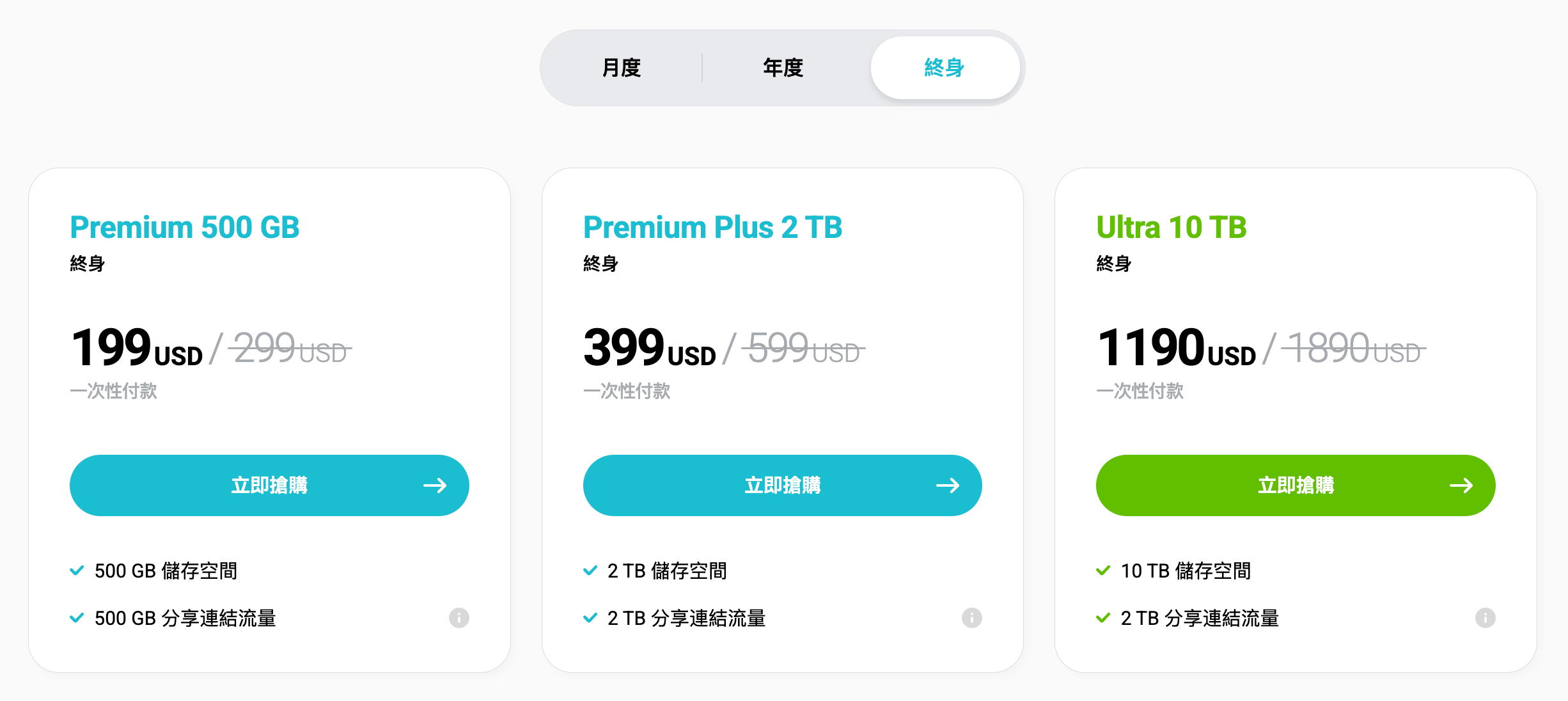Select the 月度 billing option
Image resolution: width=1568 pixels, height=701 pixels.
pyautogui.click(x=622, y=67)
